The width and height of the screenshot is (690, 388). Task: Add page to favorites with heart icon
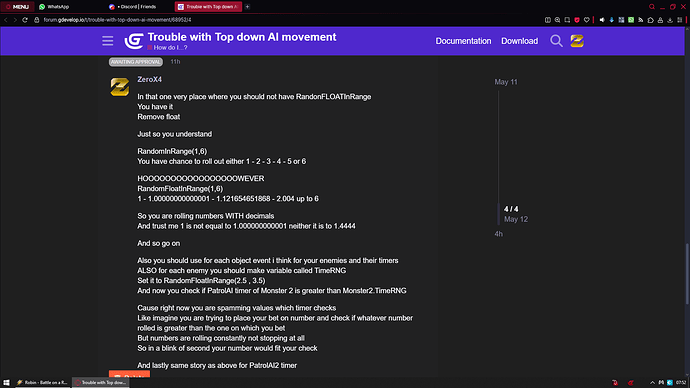pyautogui.click(x=587, y=20)
